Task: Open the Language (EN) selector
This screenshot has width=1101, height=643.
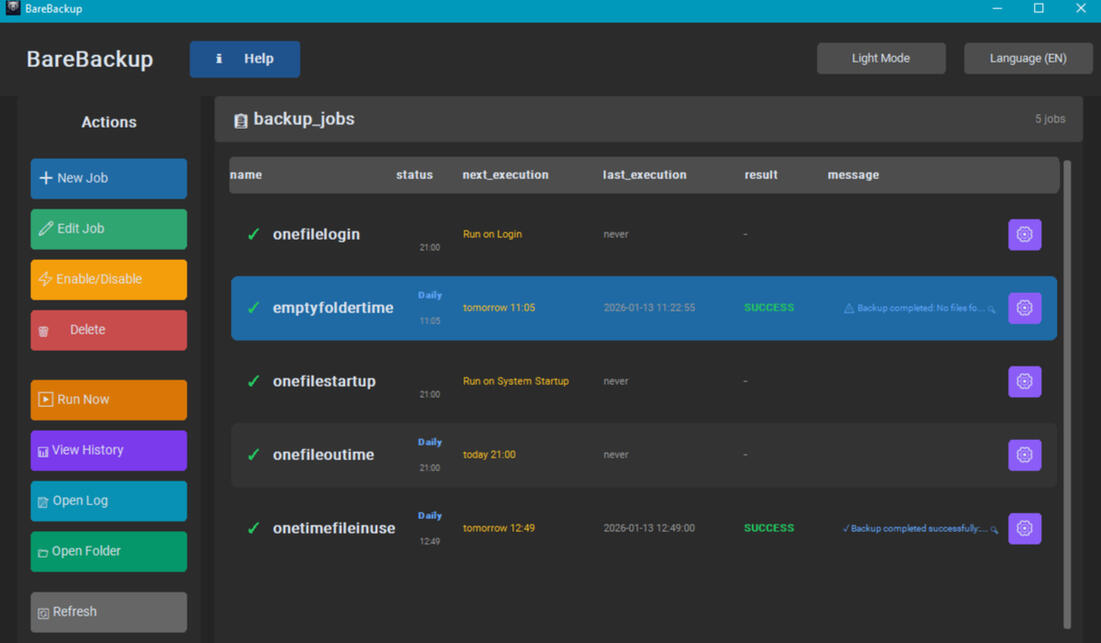Action: pyautogui.click(x=1027, y=58)
